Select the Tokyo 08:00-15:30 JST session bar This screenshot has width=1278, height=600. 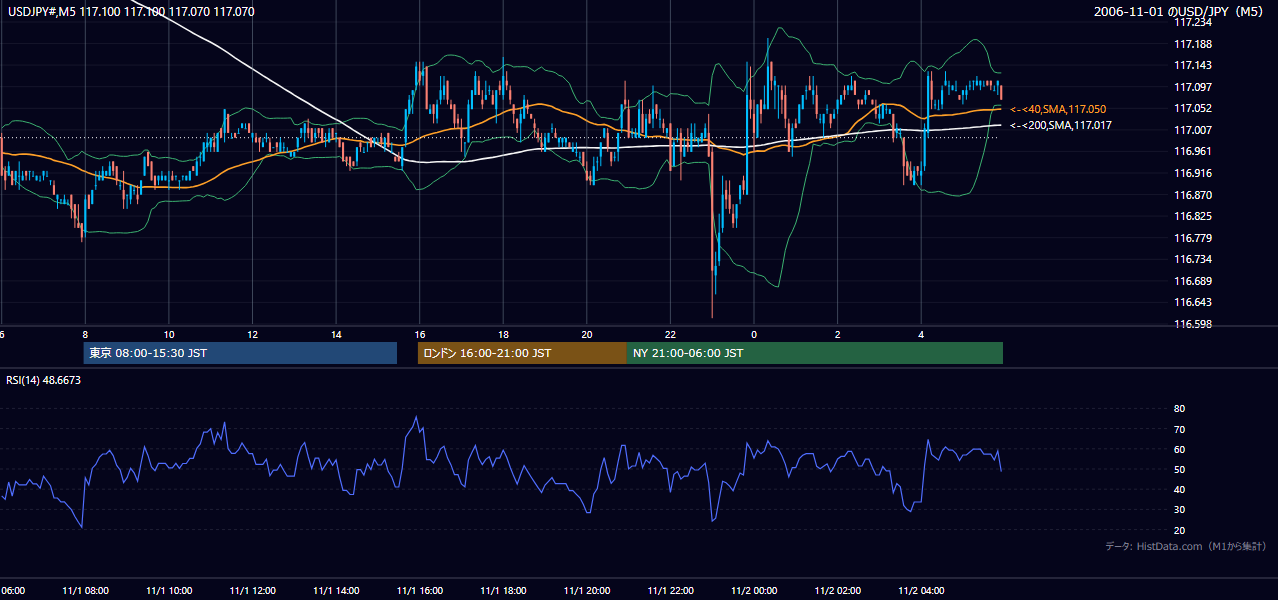(240, 353)
